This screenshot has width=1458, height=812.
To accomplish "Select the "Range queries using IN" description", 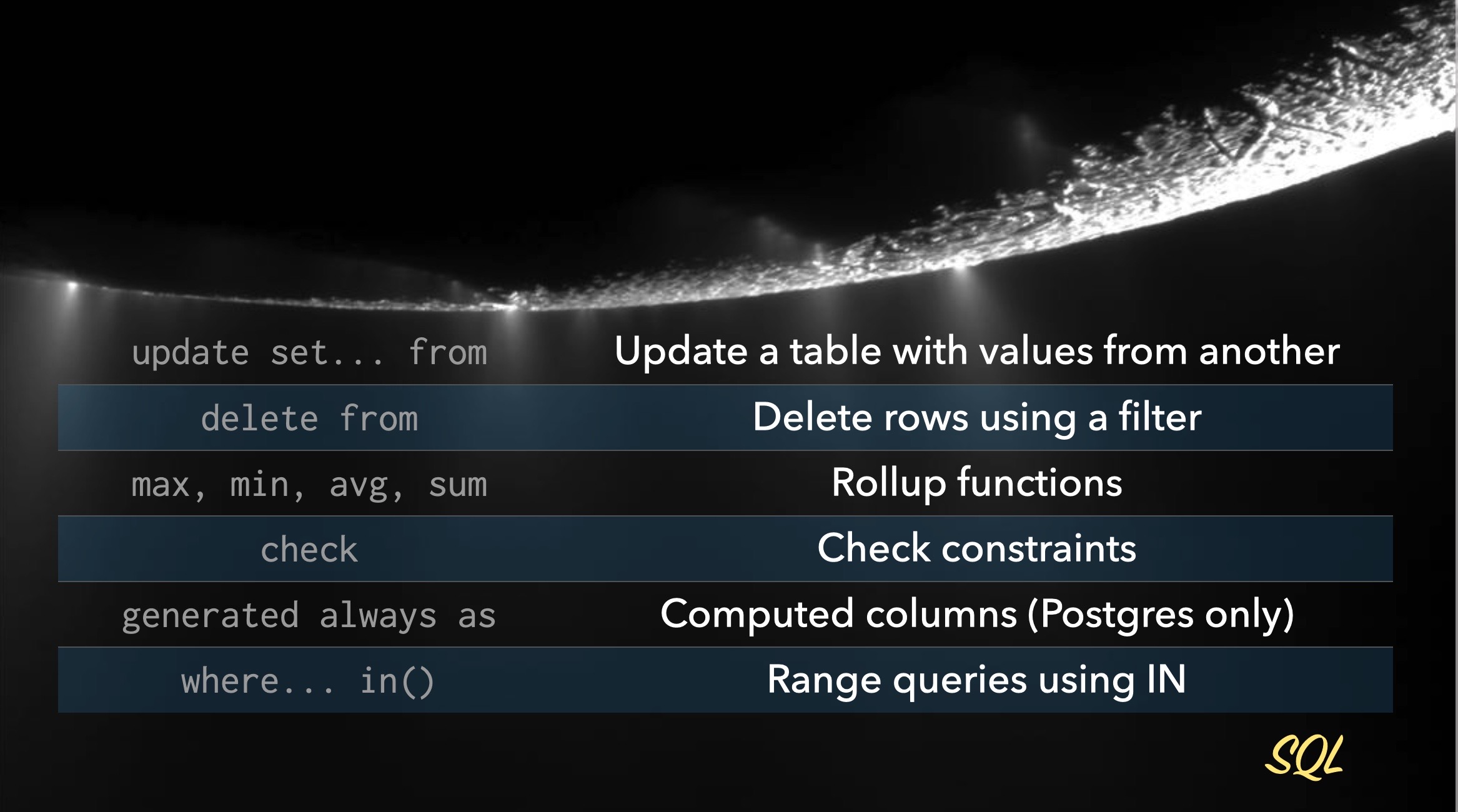I will [976, 680].
